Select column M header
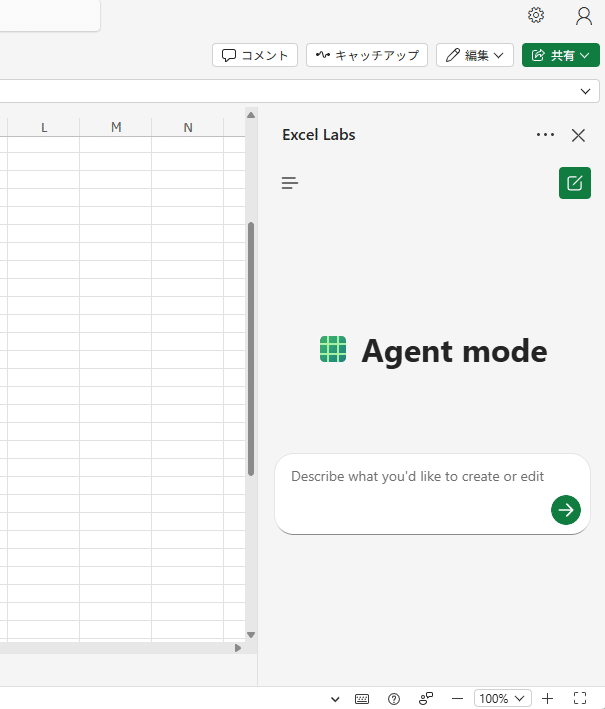The image size is (605, 709). pyautogui.click(x=116, y=128)
